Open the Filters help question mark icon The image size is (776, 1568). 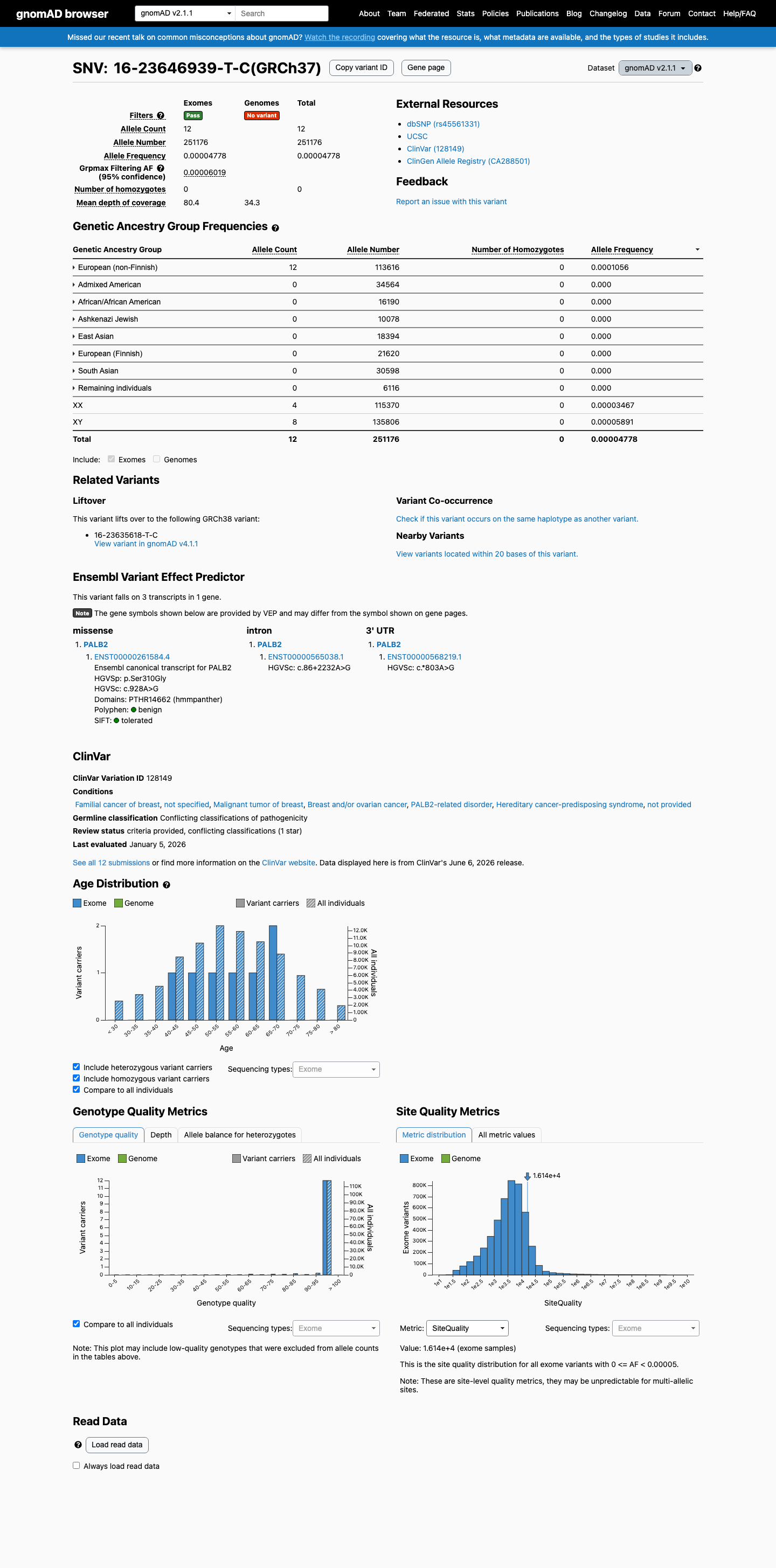coord(161,116)
